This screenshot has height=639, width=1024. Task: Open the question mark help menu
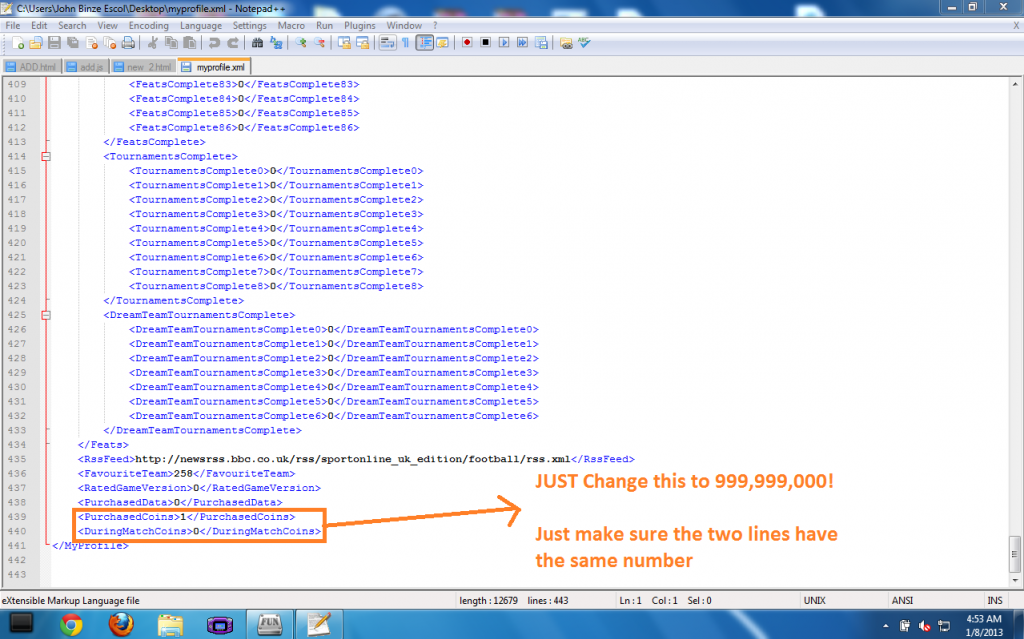pos(435,25)
